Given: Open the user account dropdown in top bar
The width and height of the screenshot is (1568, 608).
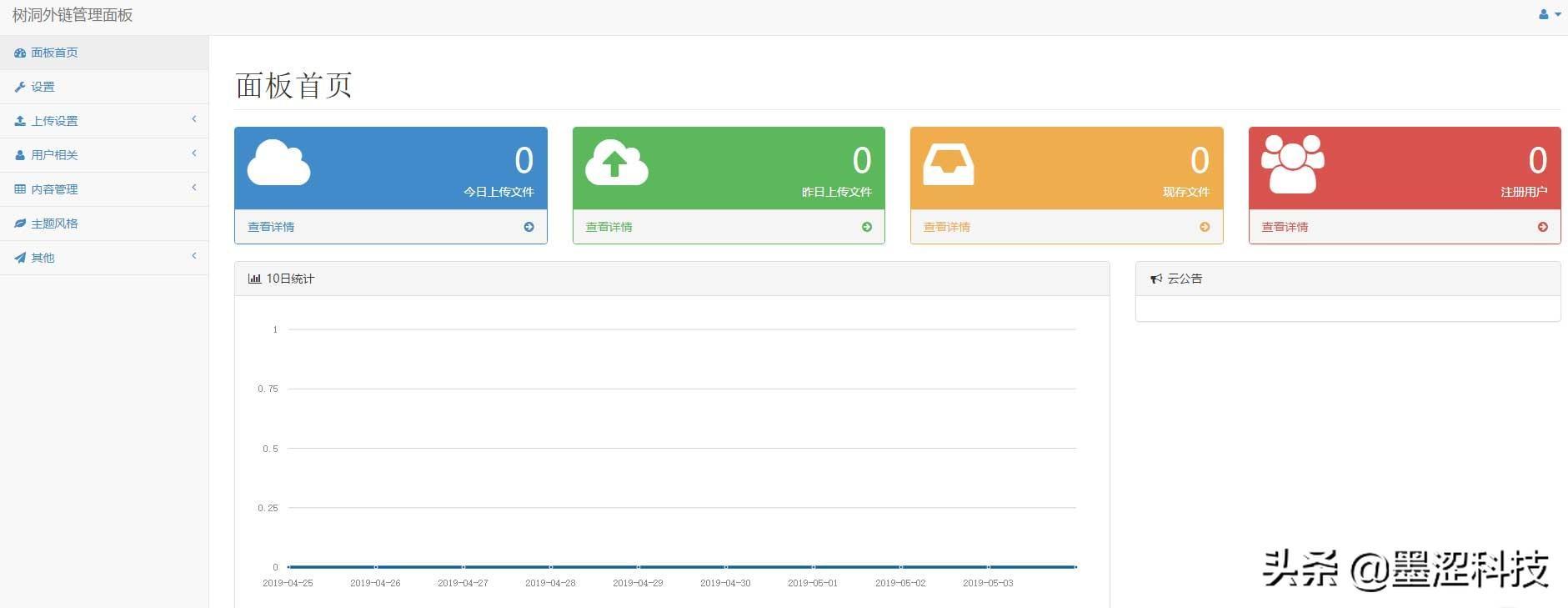Looking at the screenshot, I should point(1549,14).
